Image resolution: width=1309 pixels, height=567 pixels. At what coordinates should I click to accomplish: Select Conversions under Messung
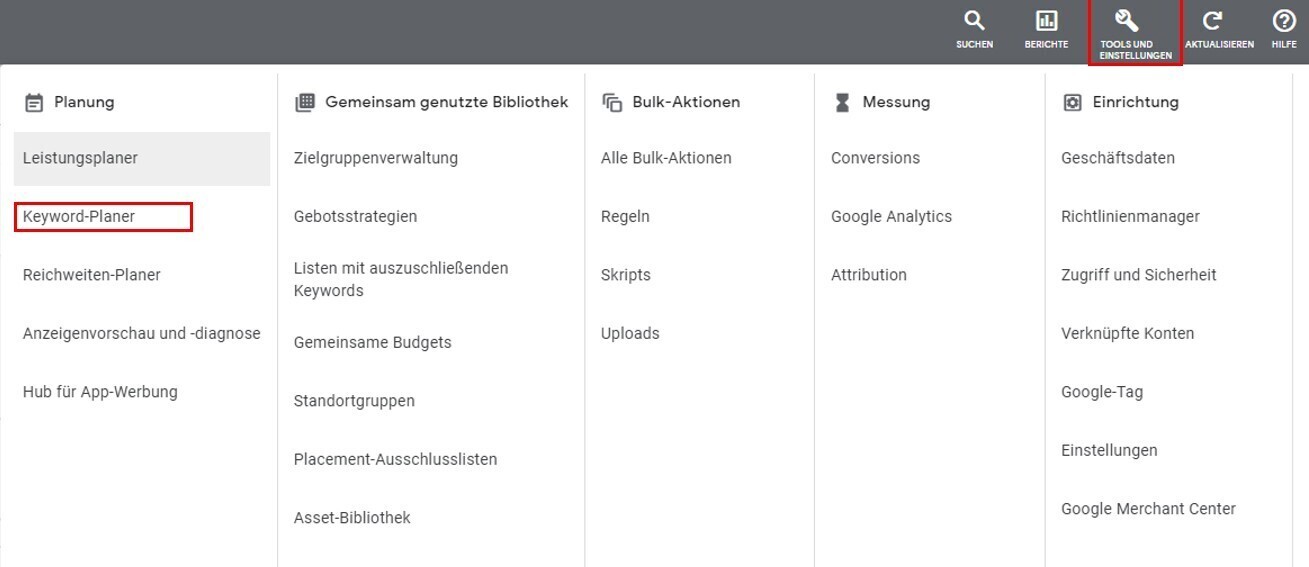click(x=875, y=158)
